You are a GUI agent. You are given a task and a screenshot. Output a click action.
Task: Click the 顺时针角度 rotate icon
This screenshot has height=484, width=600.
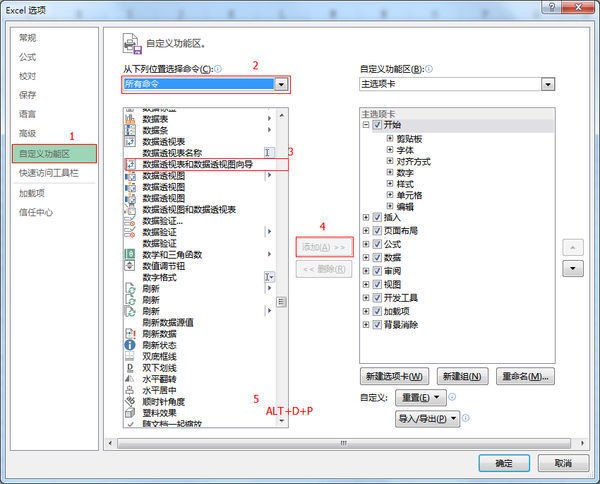tap(130, 401)
